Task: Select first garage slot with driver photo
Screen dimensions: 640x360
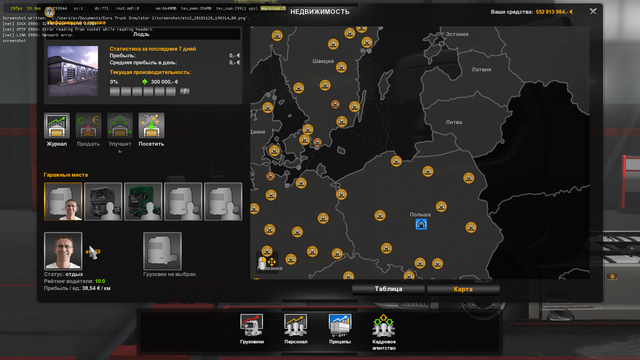Action: (63, 202)
